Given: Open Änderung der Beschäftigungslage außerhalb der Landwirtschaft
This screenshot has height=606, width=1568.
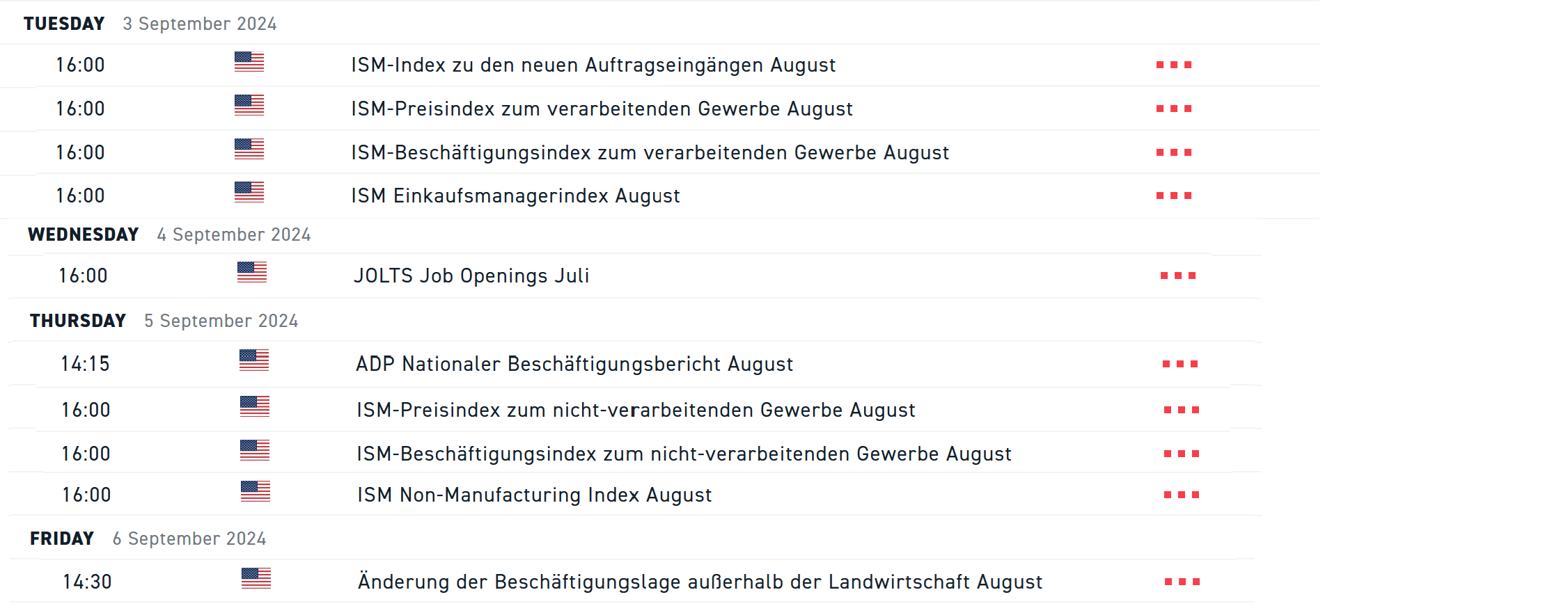Looking at the screenshot, I should [700, 582].
